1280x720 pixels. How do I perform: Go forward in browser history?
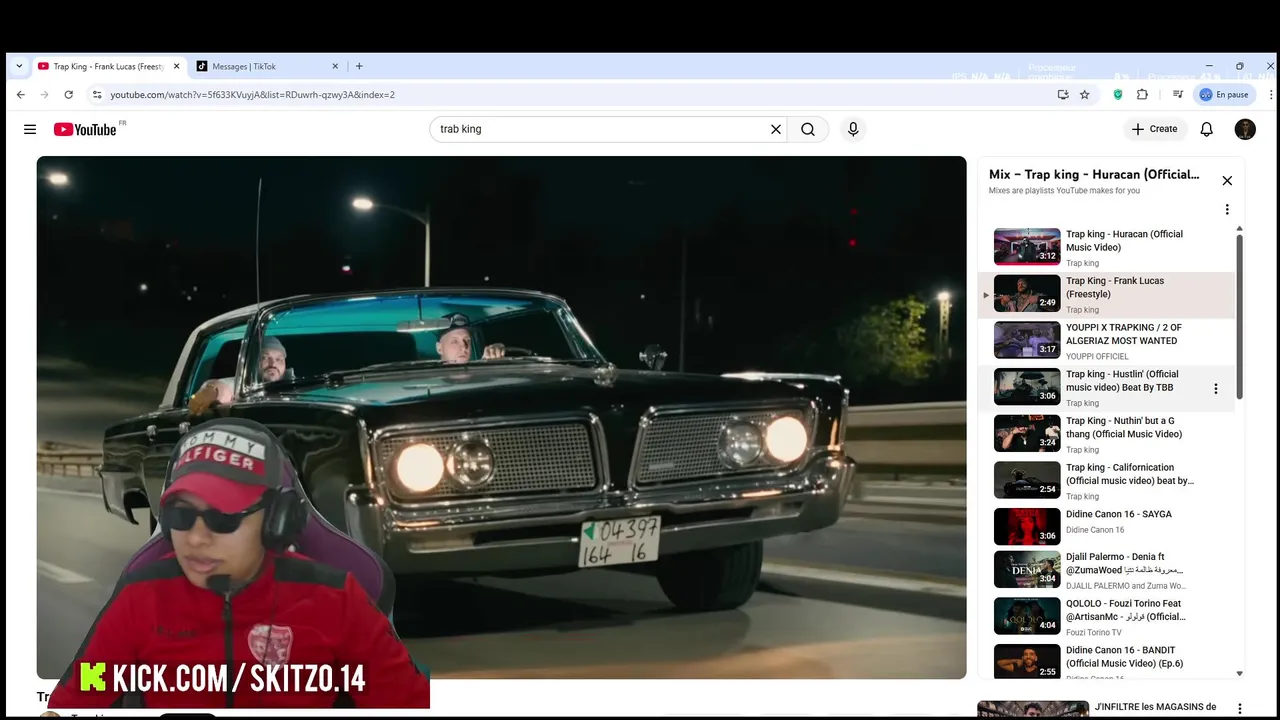(x=44, y=94)
